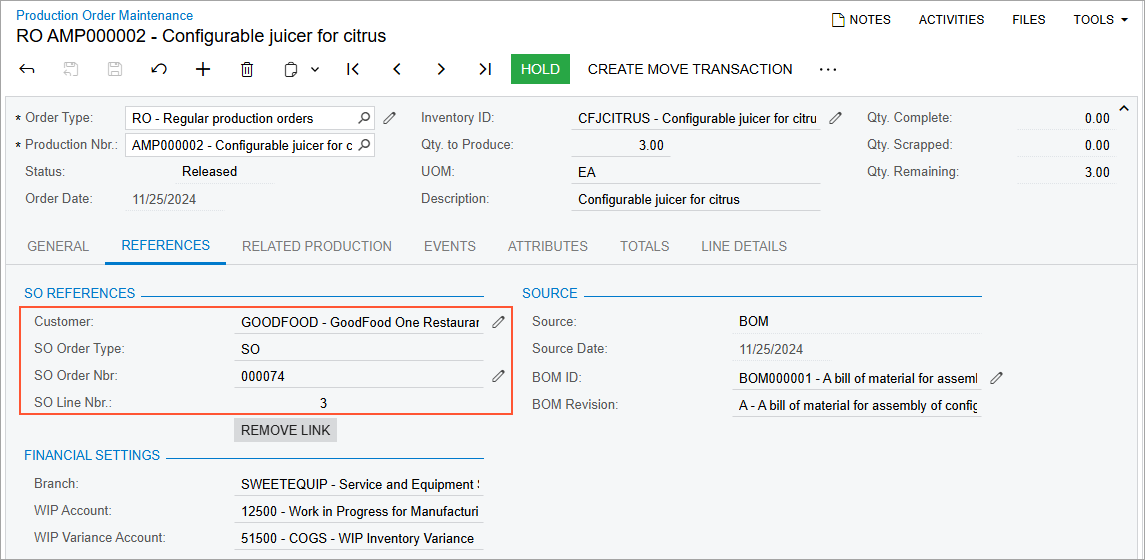The image size is (1145, 560).
Task: Click the Remove Link button
Action: pos(286,430)
